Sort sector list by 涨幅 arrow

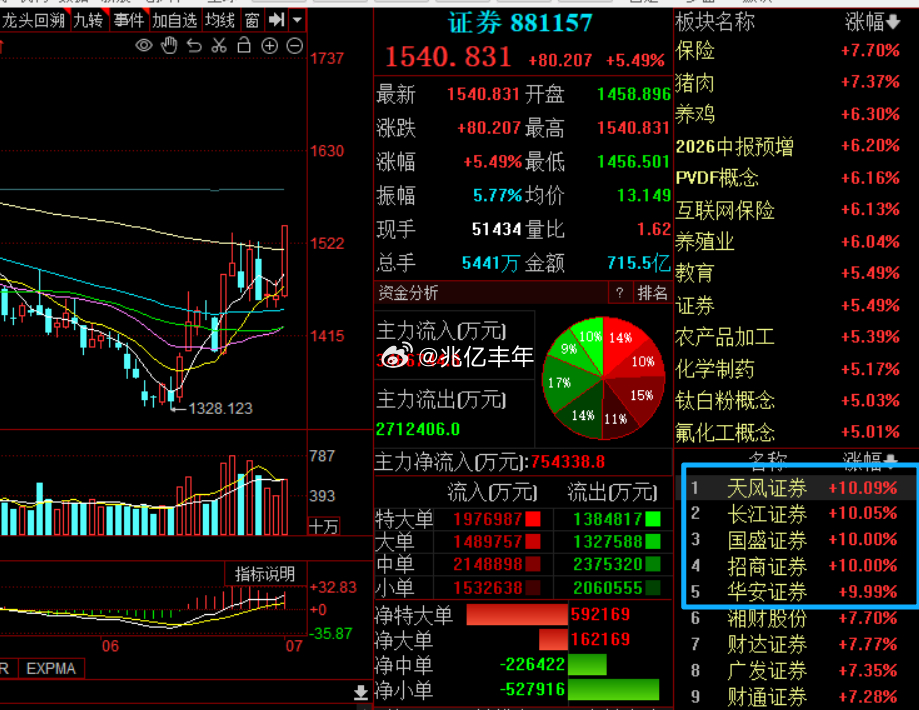point(893,22)
